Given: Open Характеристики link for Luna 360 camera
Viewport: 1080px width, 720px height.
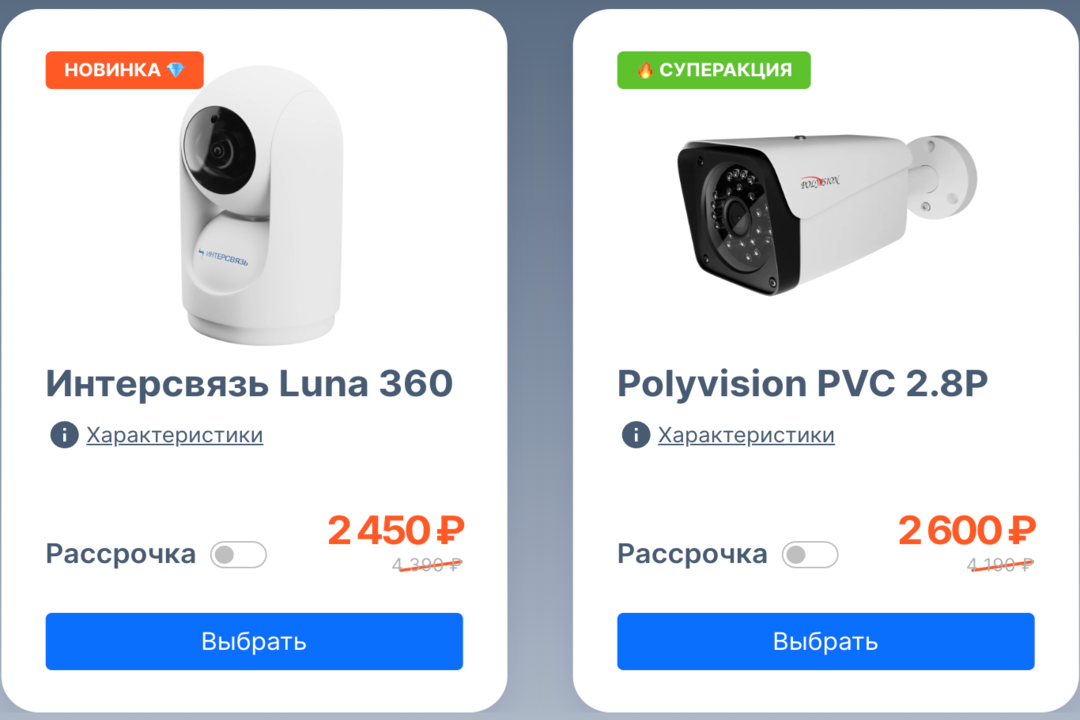Looking at the screenshot, I should tap(174, 435).
